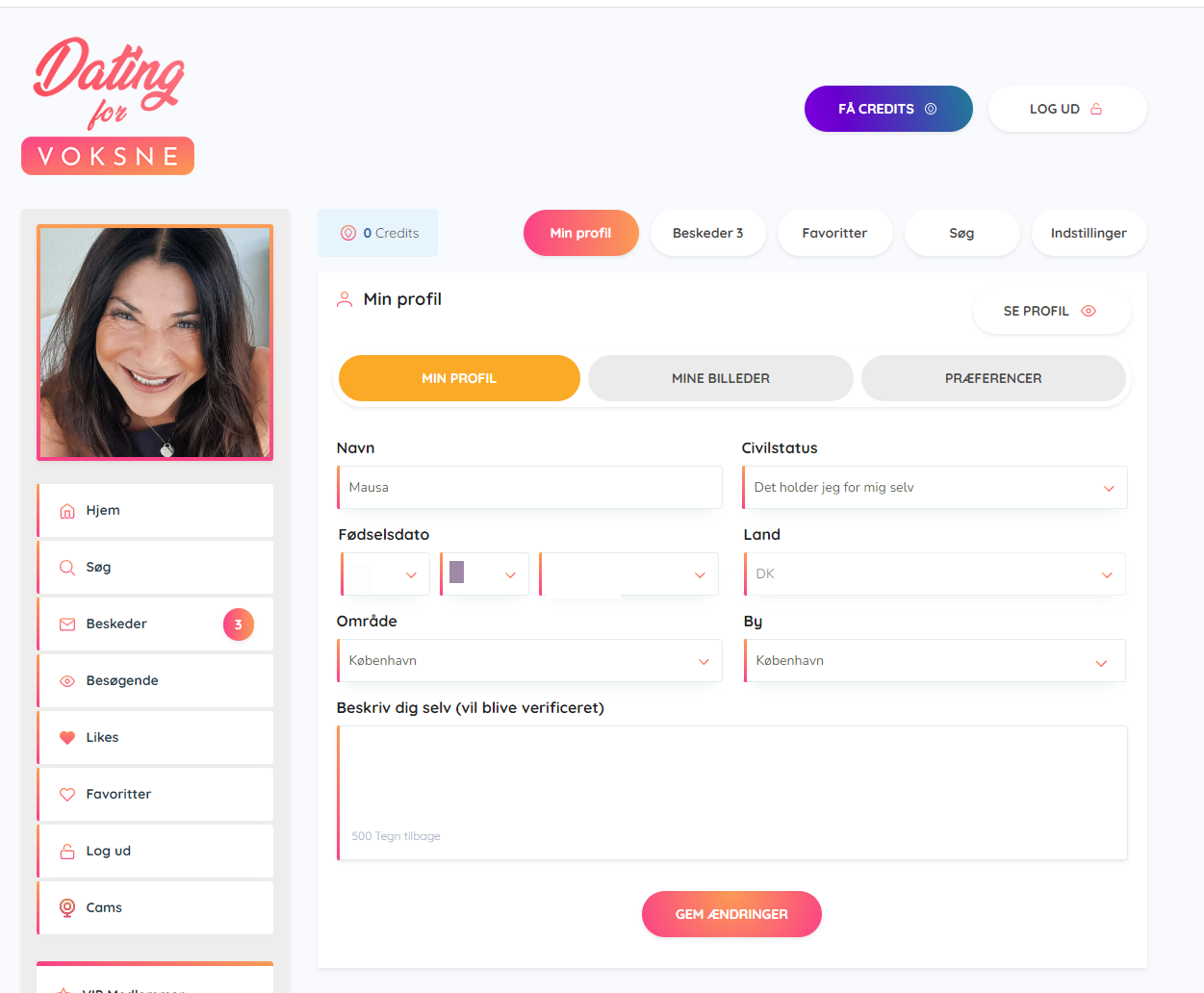Click the eye icon in SE PROFIL button
The height and width of the screenshot is (993, 1204).
1089,311
